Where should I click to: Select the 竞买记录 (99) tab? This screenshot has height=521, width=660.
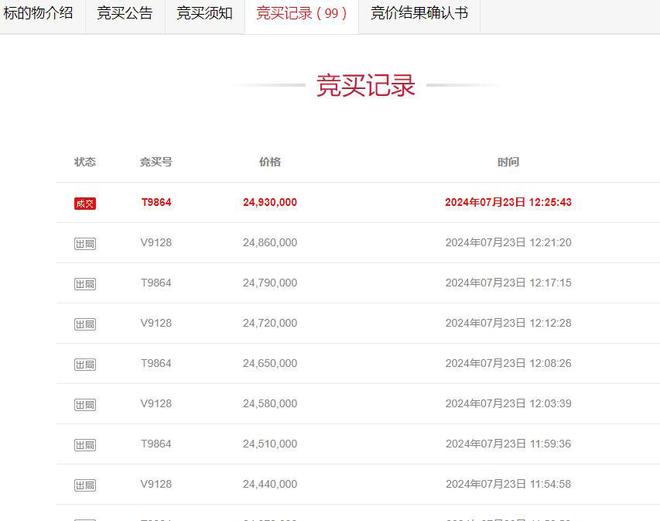click(301, 13)
